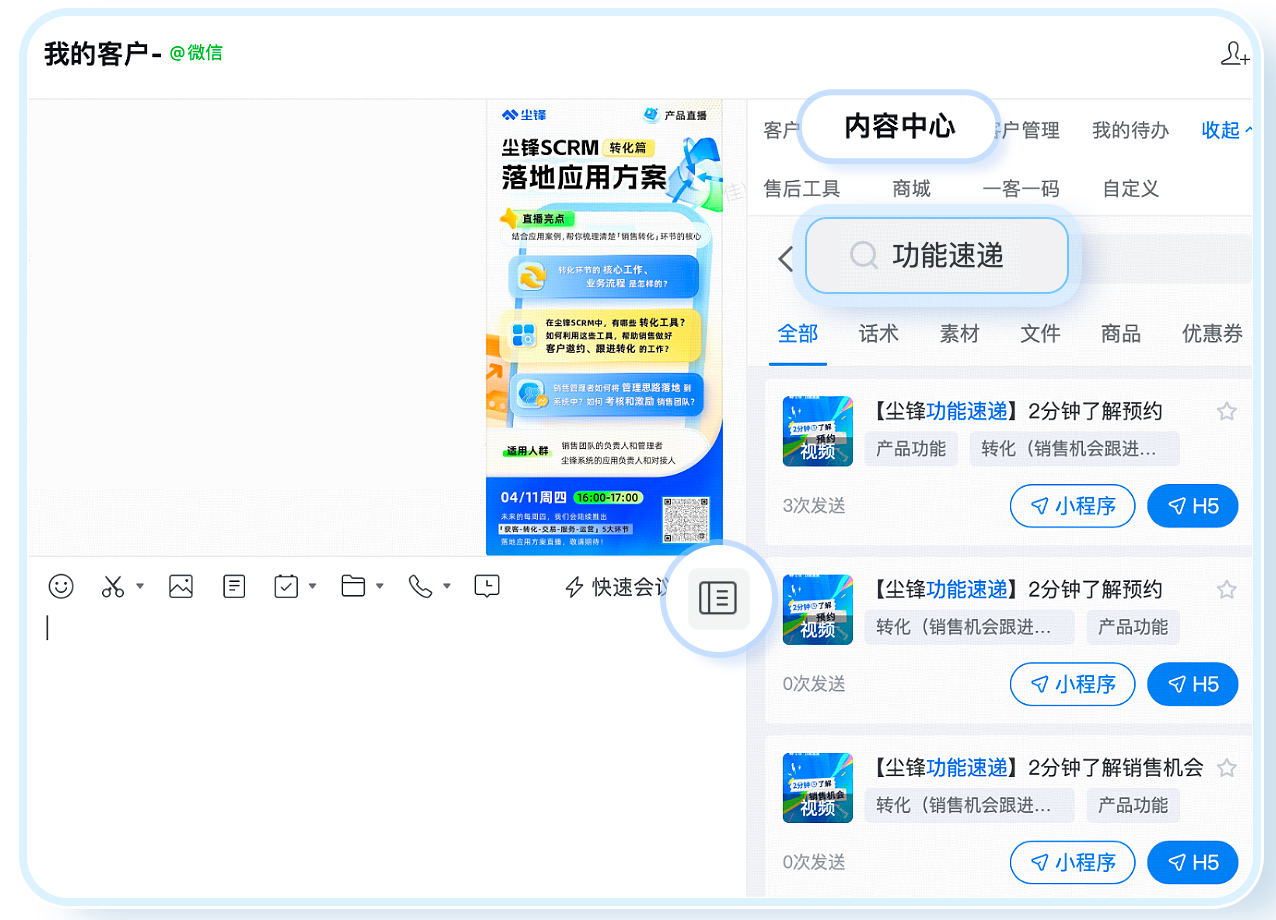The height and width of the screenshot is (920, 1276).
Task: Star the first 2分钟了解预约 item
Action: click(x=1227, y=412)
